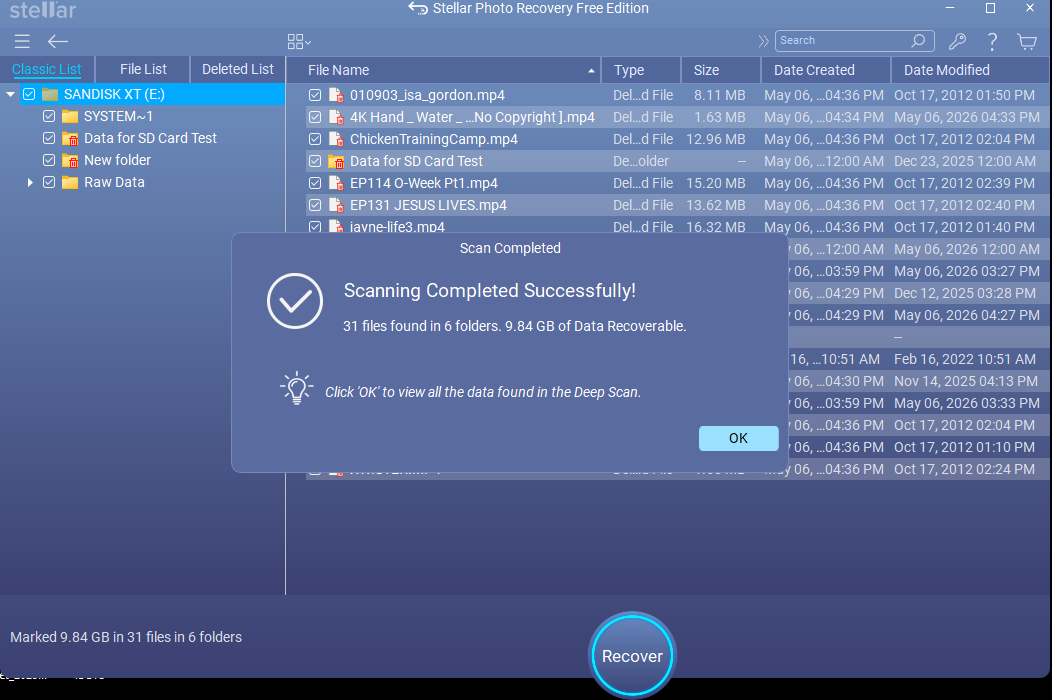1052x700 pixels.
Task: Click the Recover button
Action: point(632,655)
